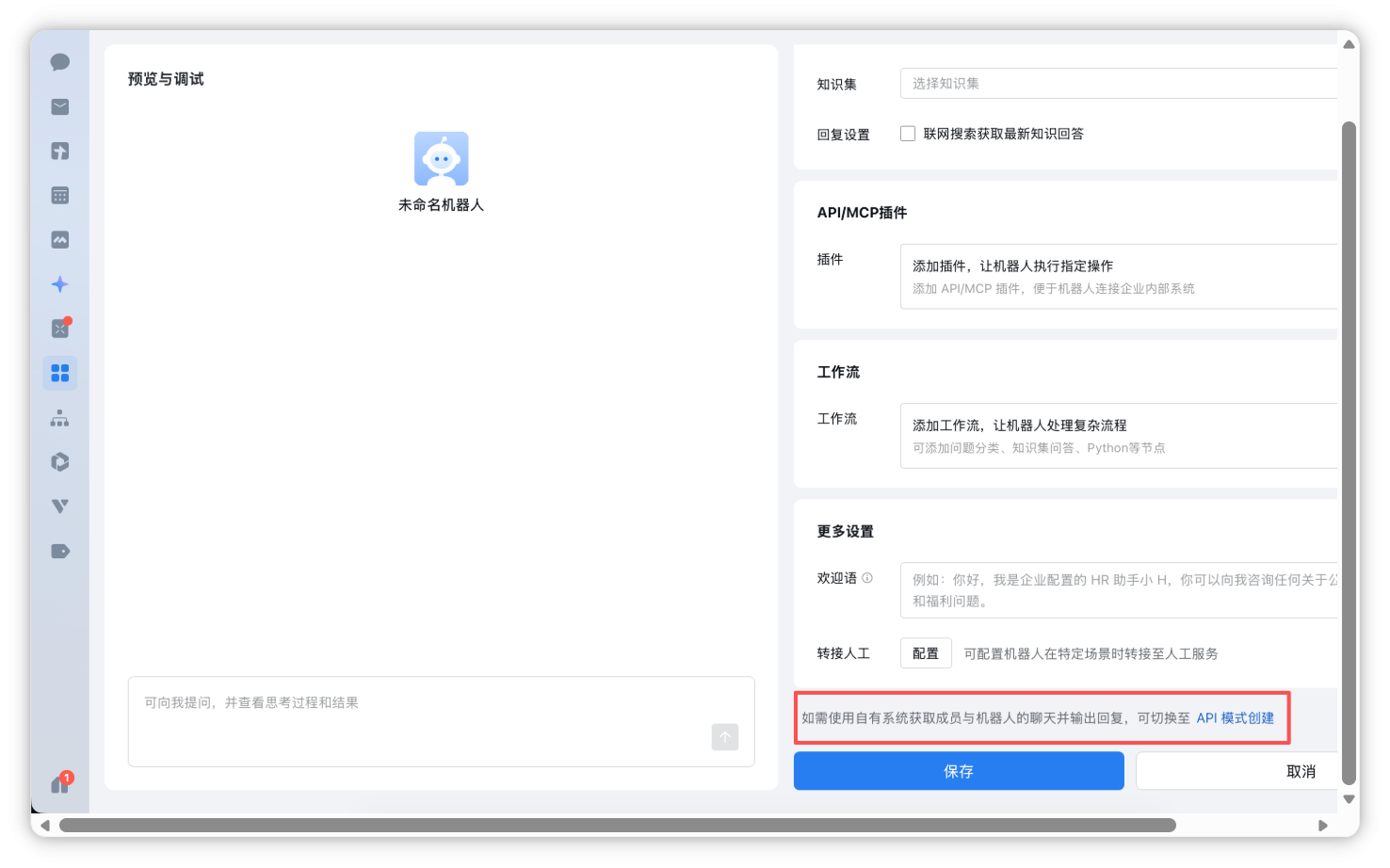This screenshot has height=868, width=1390.
Task: Click the 更多设置 section heading
Action: 845,532
